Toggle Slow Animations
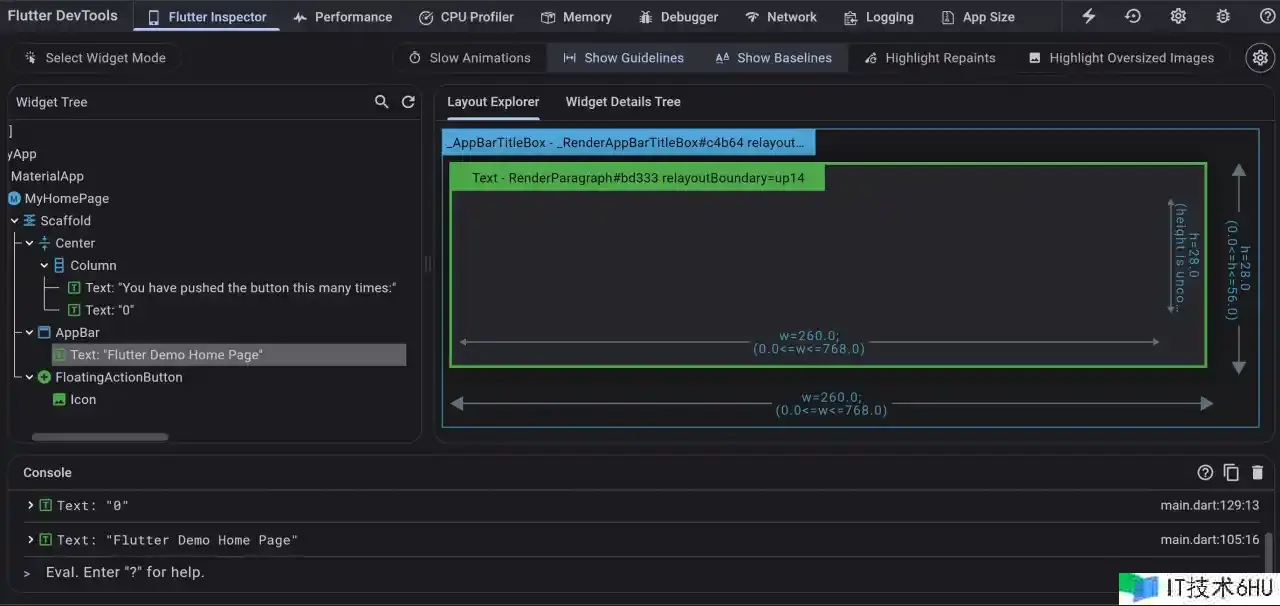Viewport: 1280px width, 606px height. point(469,58)
